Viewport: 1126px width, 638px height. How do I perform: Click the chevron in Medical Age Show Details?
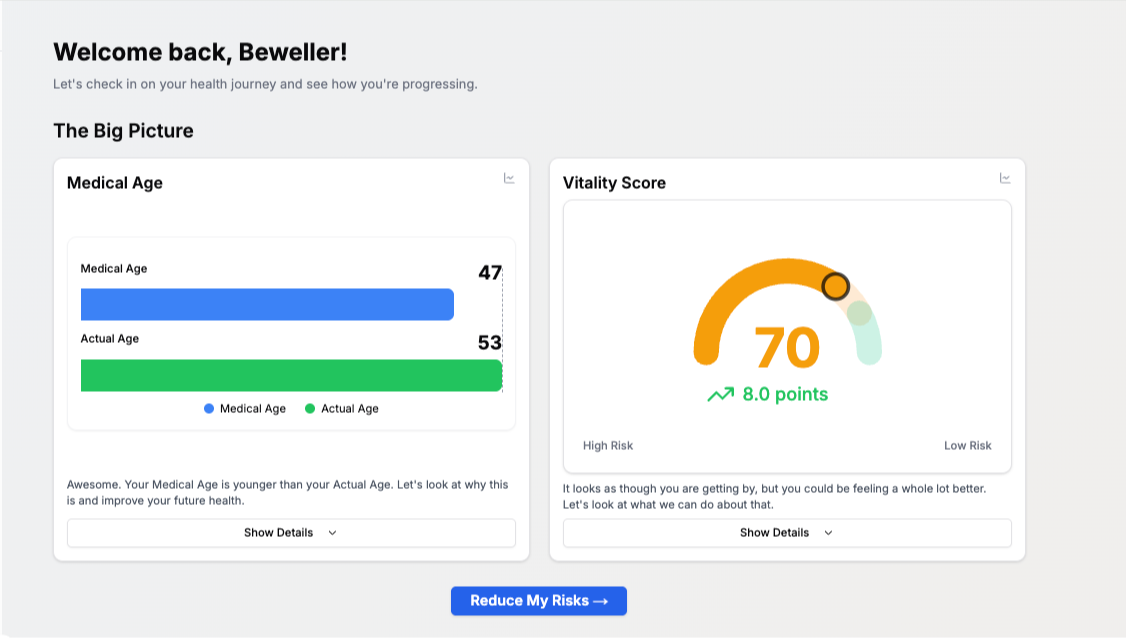coord(333,533)
